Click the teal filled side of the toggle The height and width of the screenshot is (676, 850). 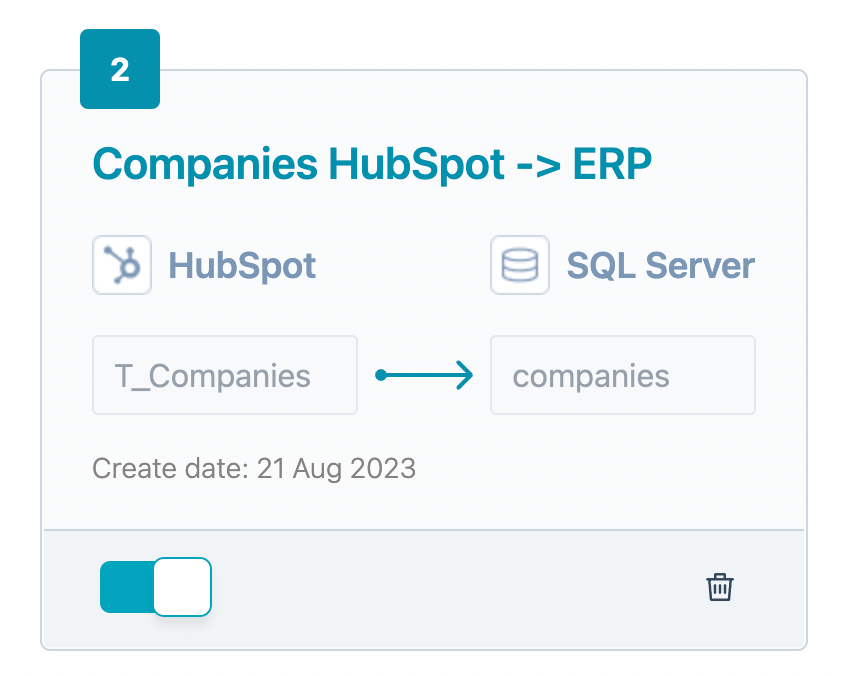point(126,587)
